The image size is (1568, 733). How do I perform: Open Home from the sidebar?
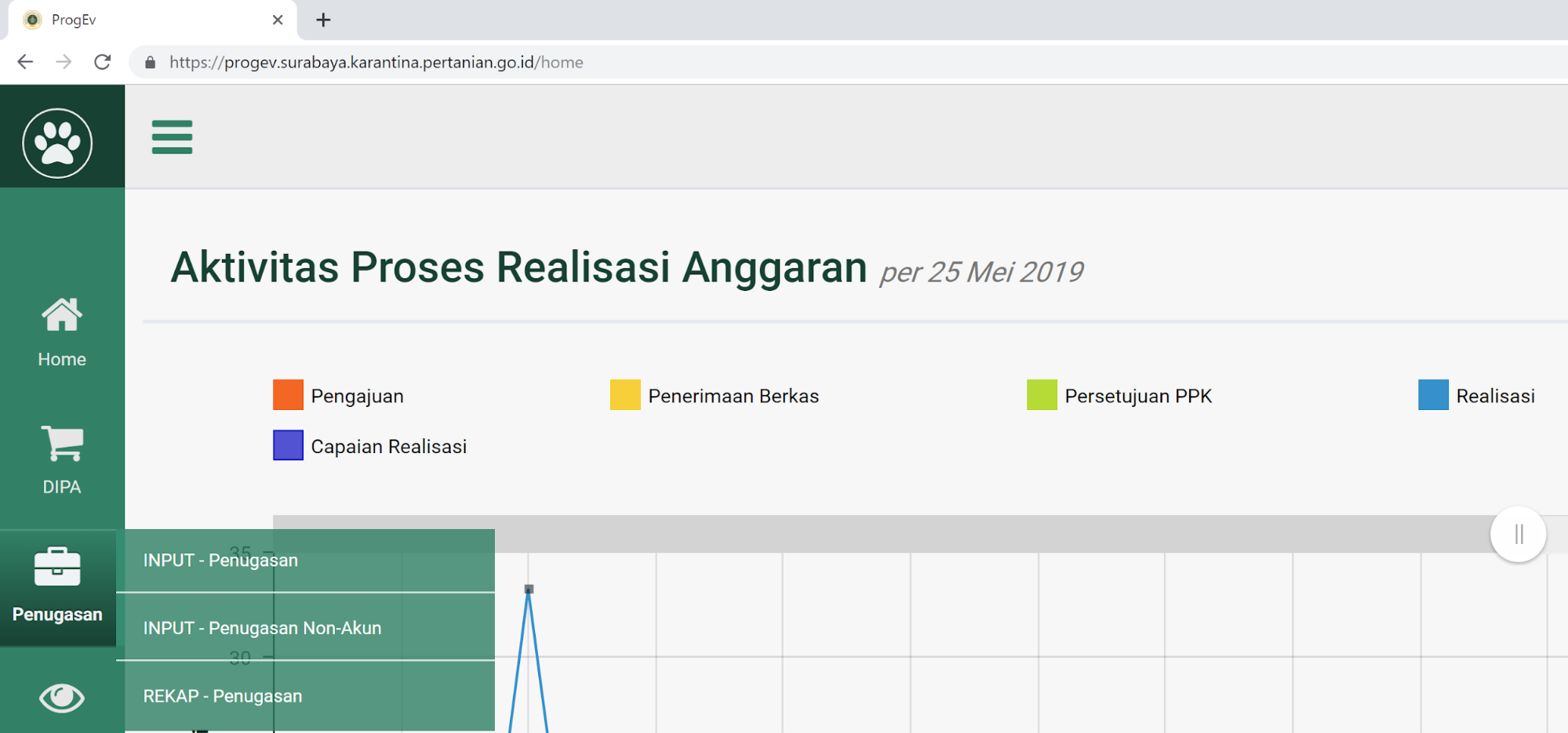(61, 332)
